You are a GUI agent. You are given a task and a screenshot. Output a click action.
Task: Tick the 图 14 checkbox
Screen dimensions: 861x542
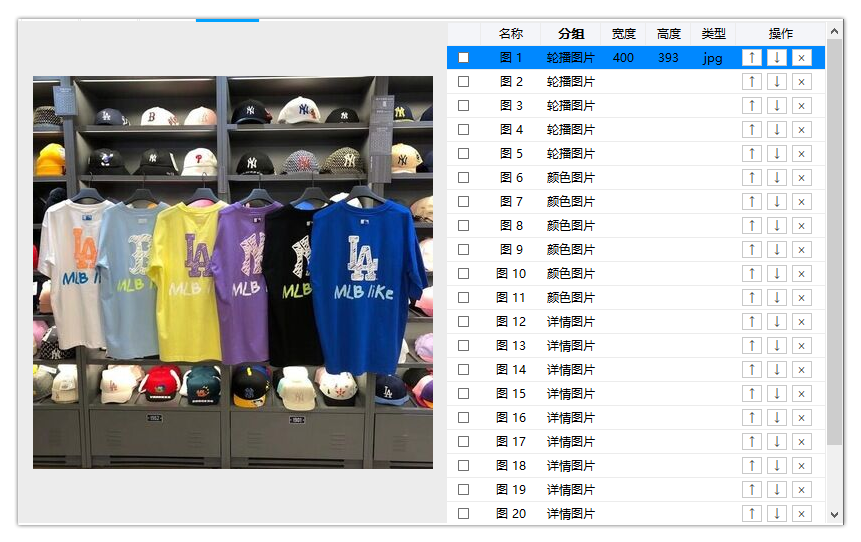463,370
